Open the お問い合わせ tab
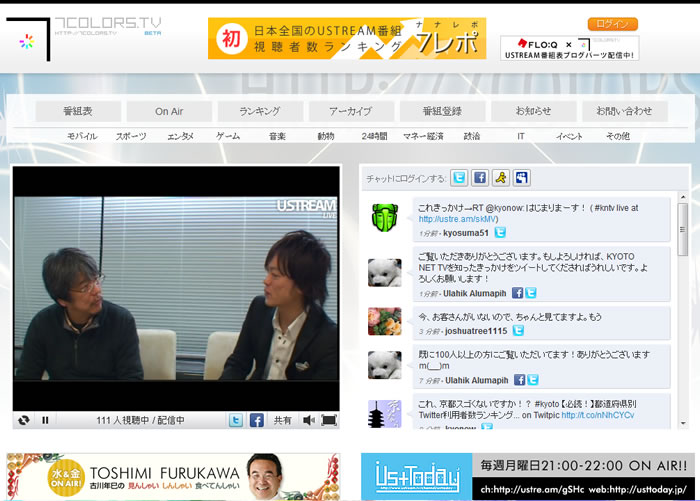Screen dimensions: 700x501 coord(625,111)
